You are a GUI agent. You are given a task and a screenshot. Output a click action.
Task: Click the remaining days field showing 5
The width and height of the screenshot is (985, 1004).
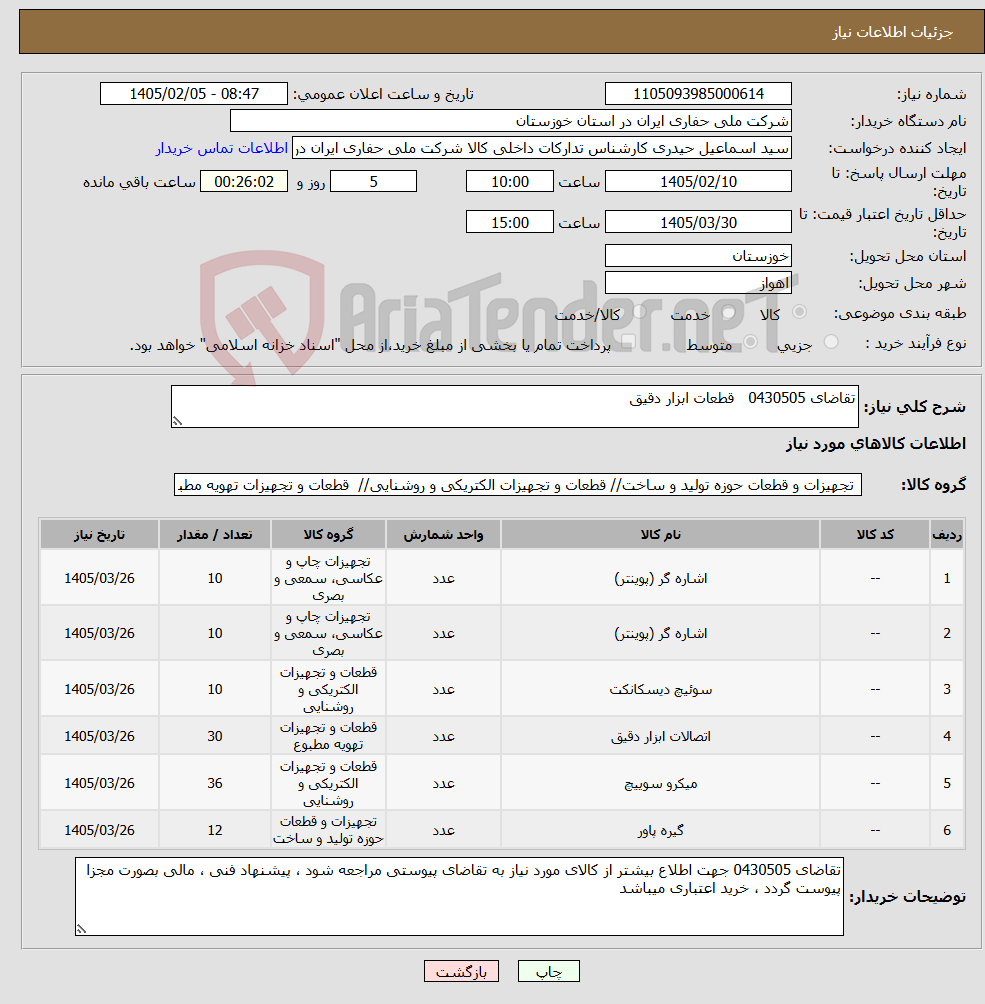tap(373, 182)
